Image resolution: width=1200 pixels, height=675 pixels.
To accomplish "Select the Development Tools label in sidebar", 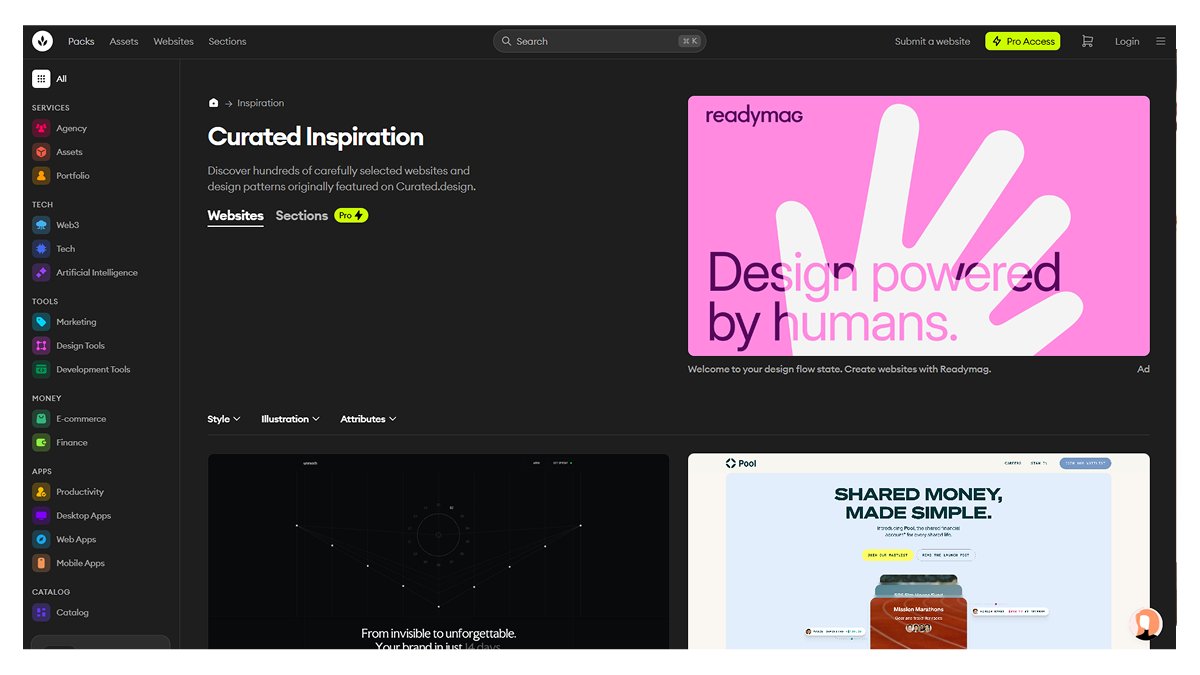I will [x=93, y=369].
